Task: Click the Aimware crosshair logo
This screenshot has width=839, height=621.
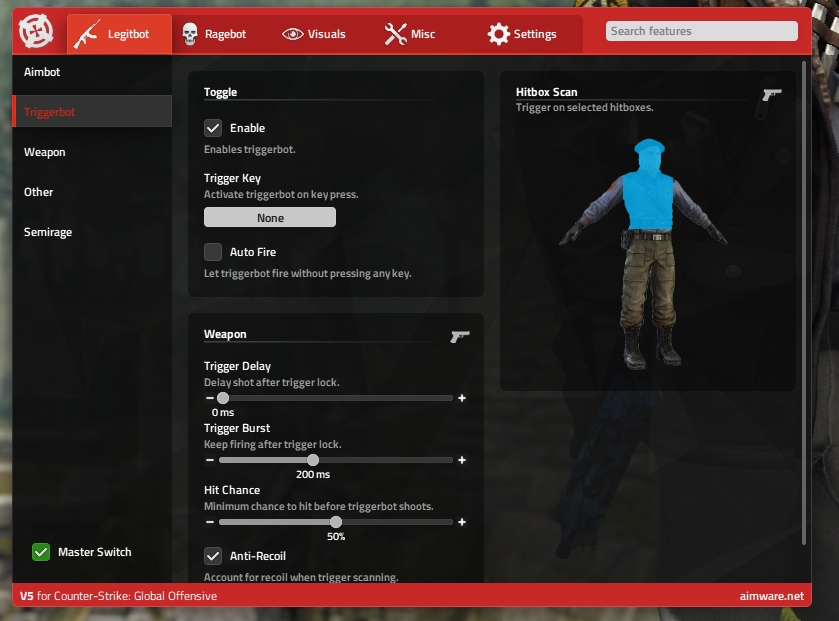Action: (x=36, y=31)
